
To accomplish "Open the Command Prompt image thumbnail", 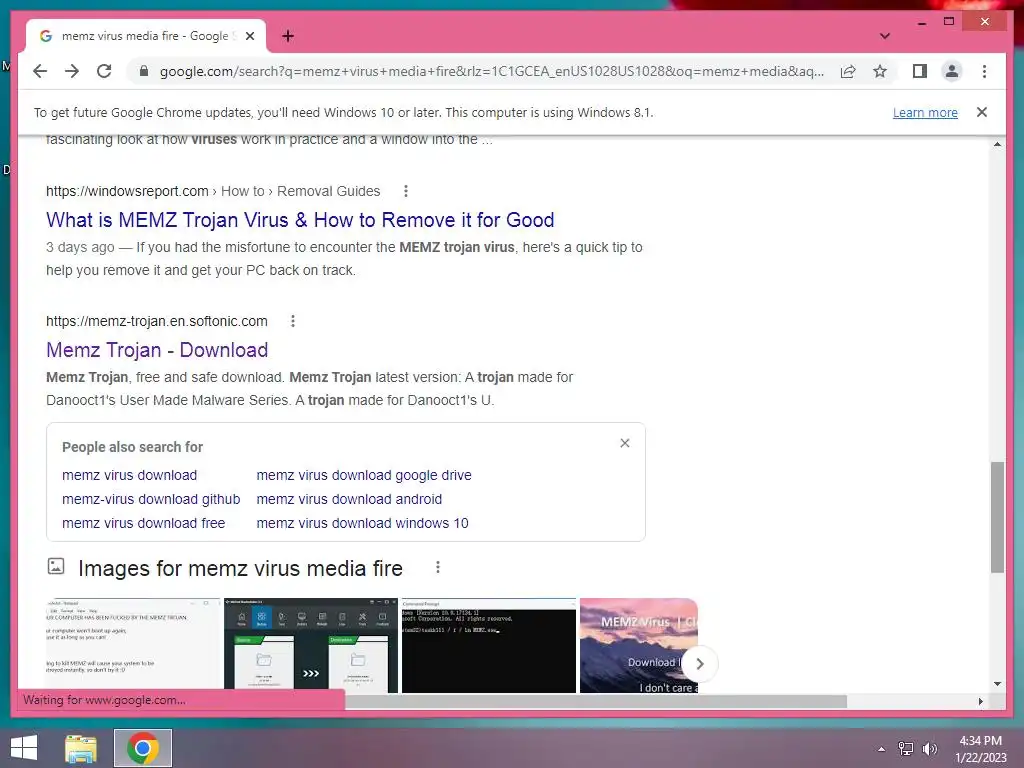I will (488, 645).
